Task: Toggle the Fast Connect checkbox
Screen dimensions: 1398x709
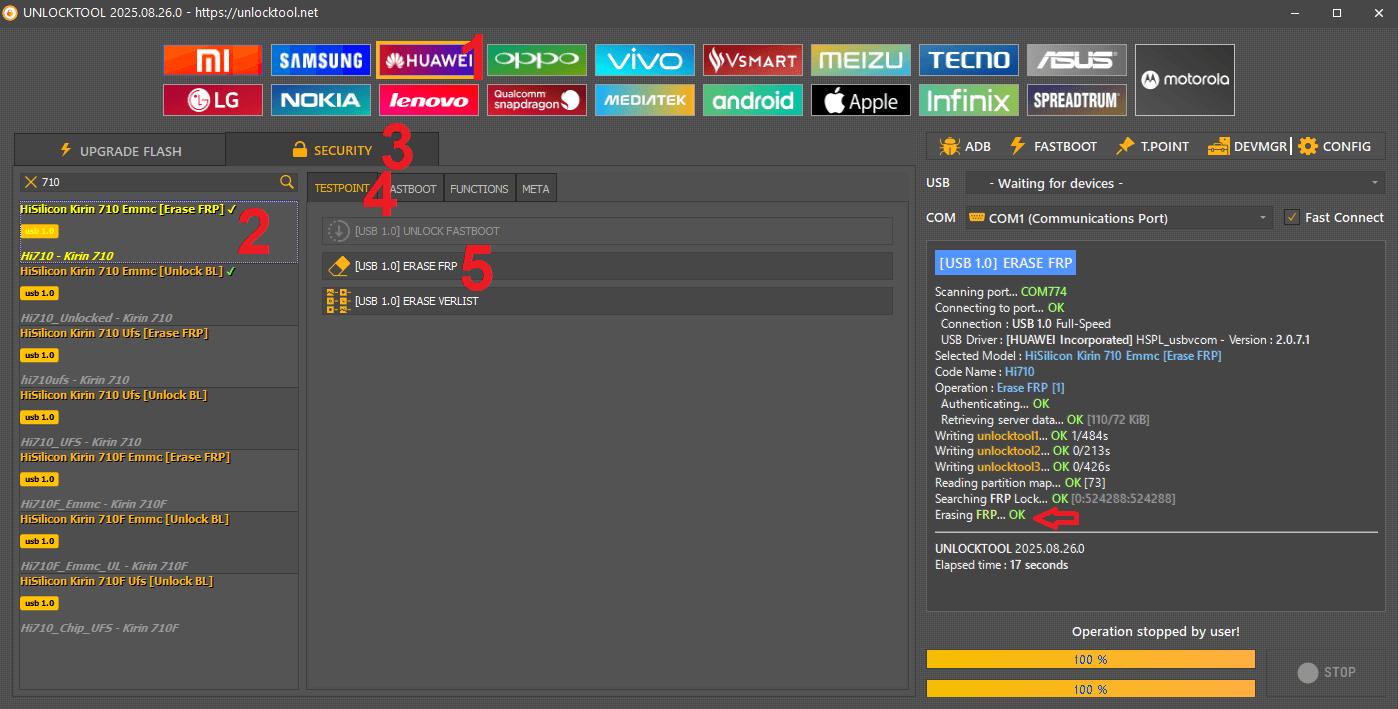Action: 1292,217
